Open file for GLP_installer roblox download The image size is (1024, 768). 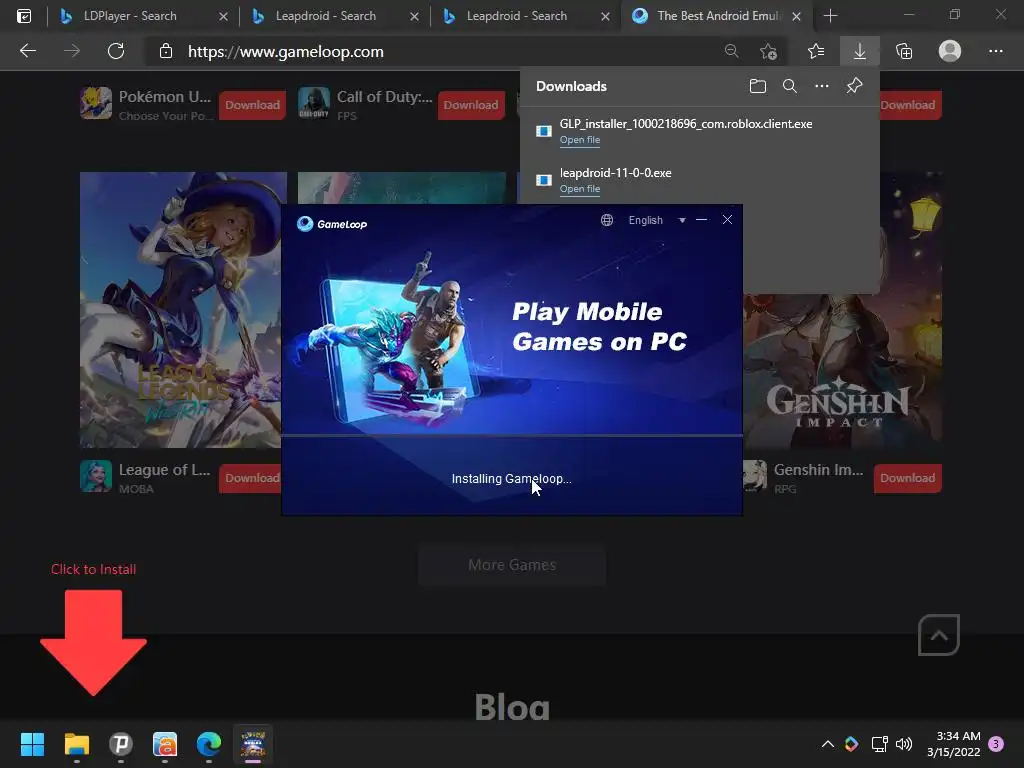click(579, 140)
